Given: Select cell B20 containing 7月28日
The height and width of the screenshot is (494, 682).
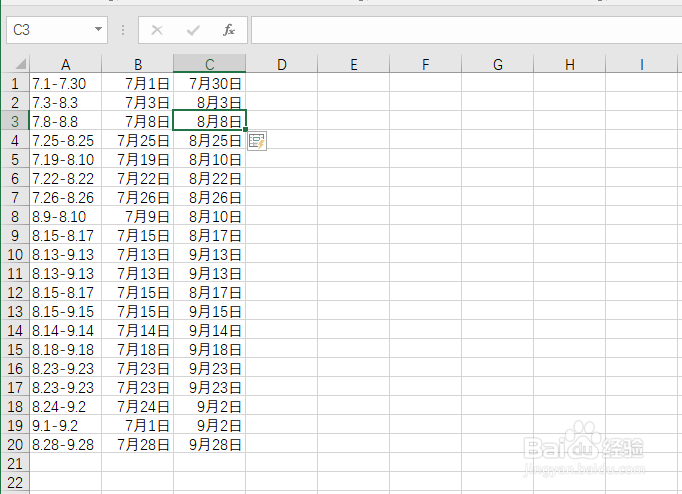Looking at the screenshot, I should [137, 444].
